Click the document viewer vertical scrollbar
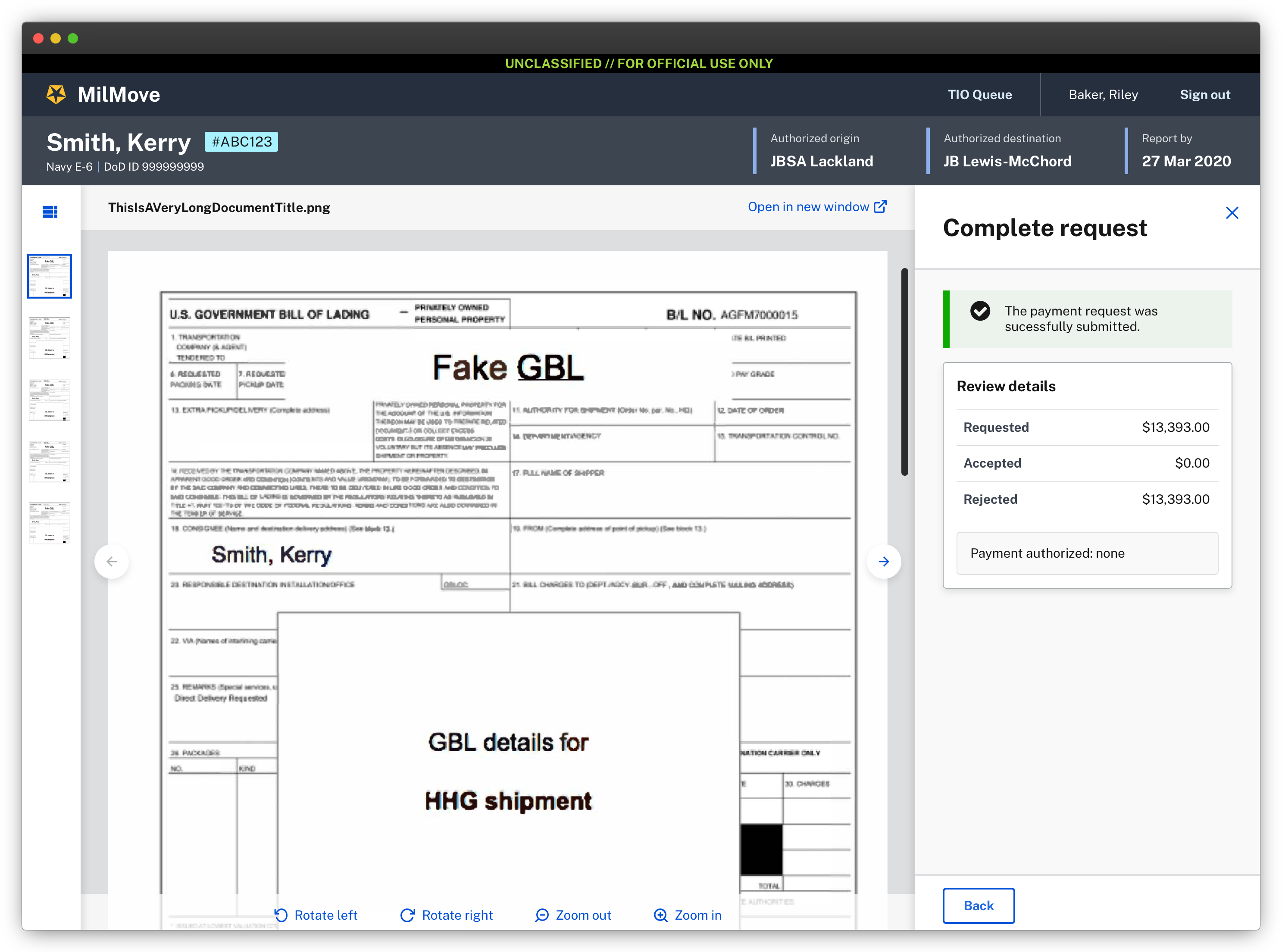The height and width of the screenshot is (952, 1282). 905,371
